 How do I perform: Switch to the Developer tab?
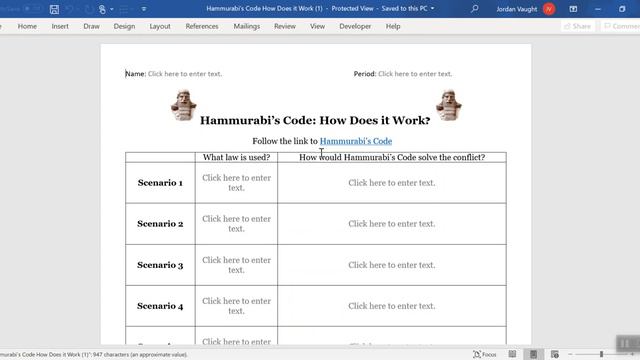tap(355, 26)
